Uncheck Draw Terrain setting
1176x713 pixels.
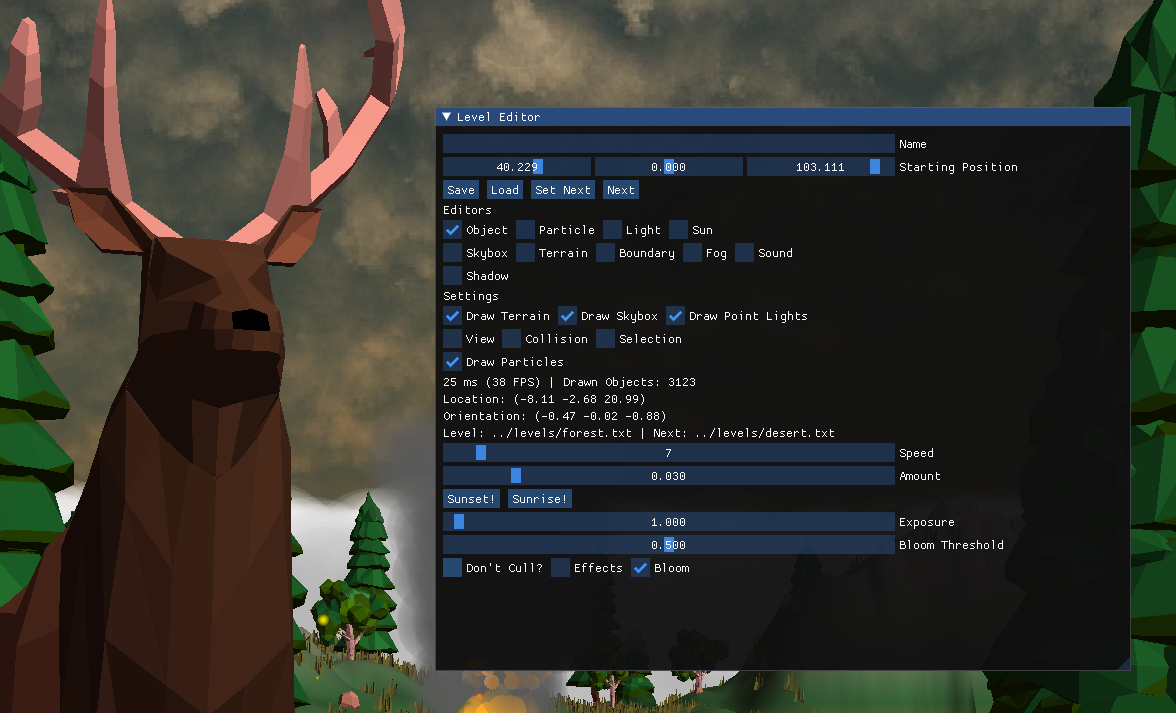(x=452, y=316)
